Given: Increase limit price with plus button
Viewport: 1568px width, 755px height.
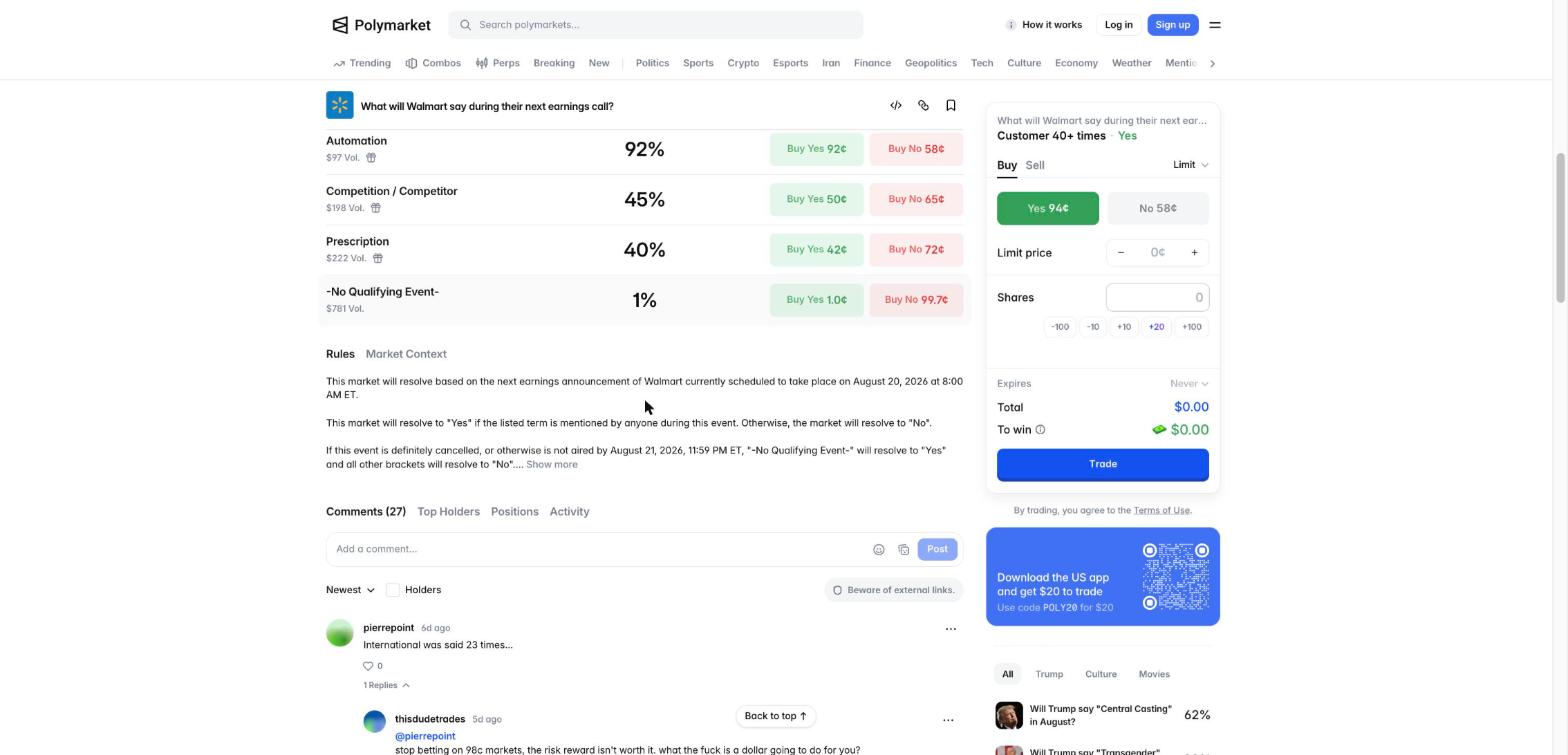Looking at the screenshot, I should click(x=1194, y=253).
